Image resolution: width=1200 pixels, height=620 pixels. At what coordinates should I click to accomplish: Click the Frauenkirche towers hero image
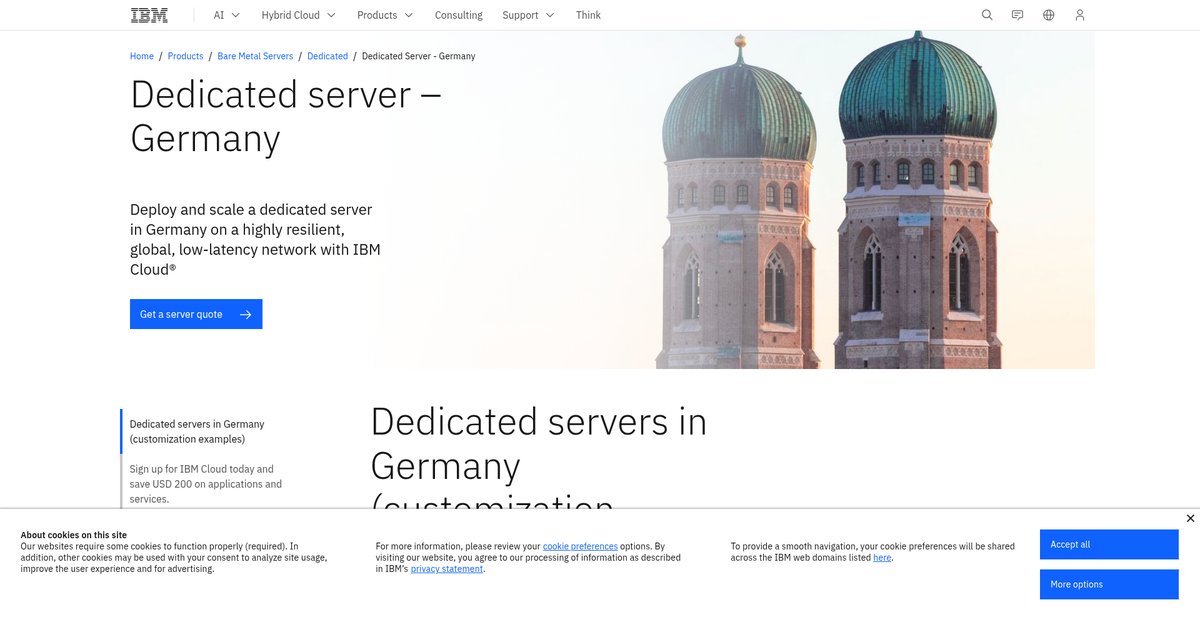(830, 200)
